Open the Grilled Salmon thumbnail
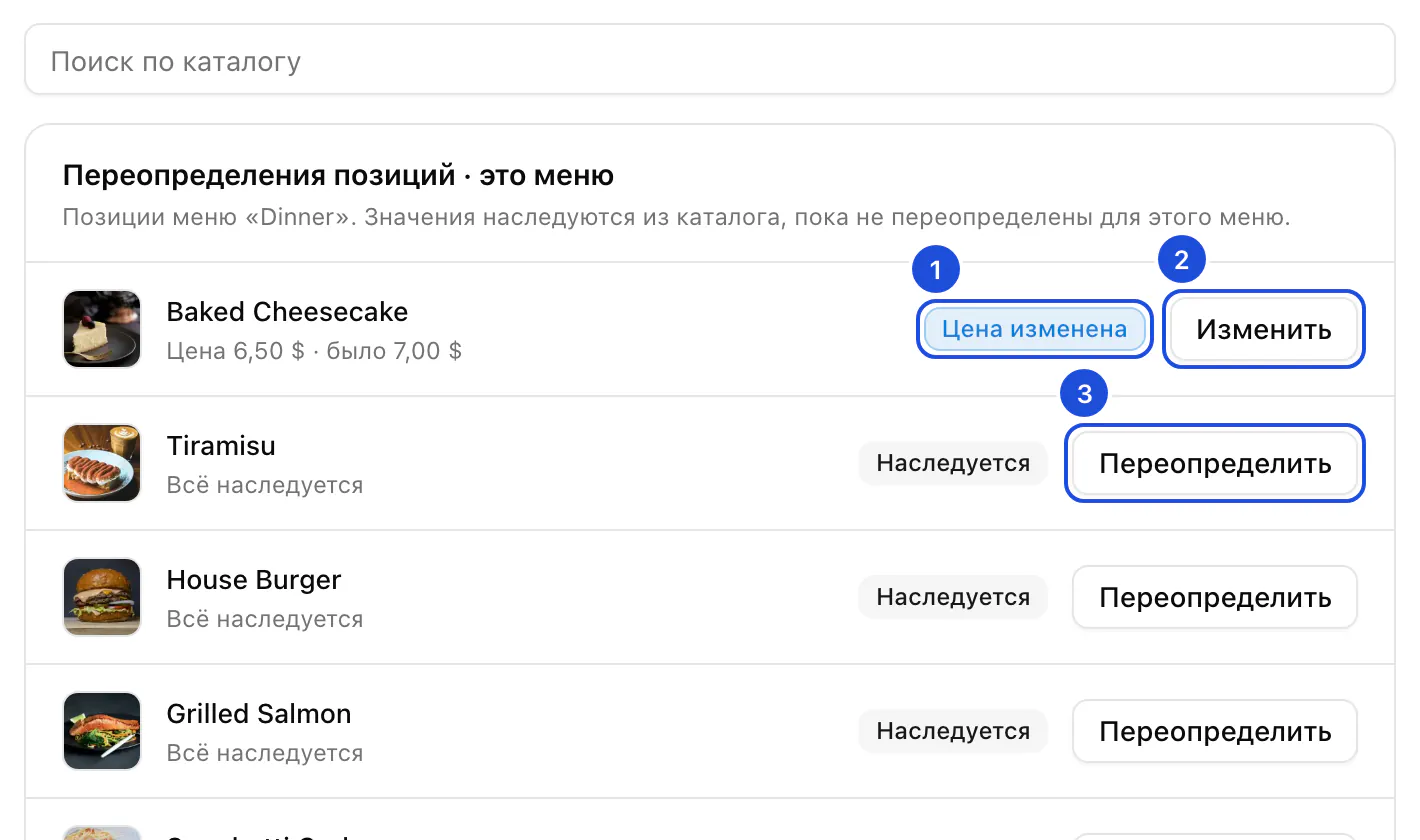Image resolution: width=1420 pixels, height=840 pixels. (x=102, y=731)
